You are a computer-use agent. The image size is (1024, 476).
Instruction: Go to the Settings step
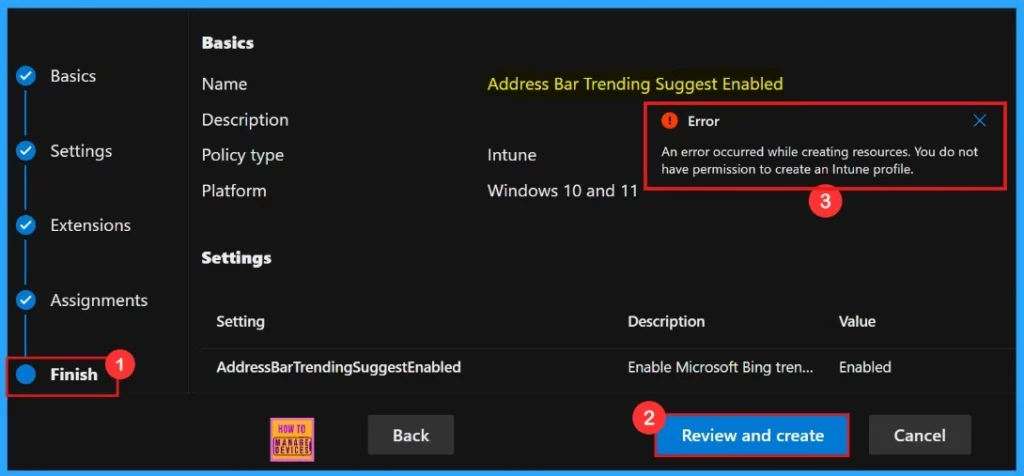pyautogui.click(x=81, y=151)
